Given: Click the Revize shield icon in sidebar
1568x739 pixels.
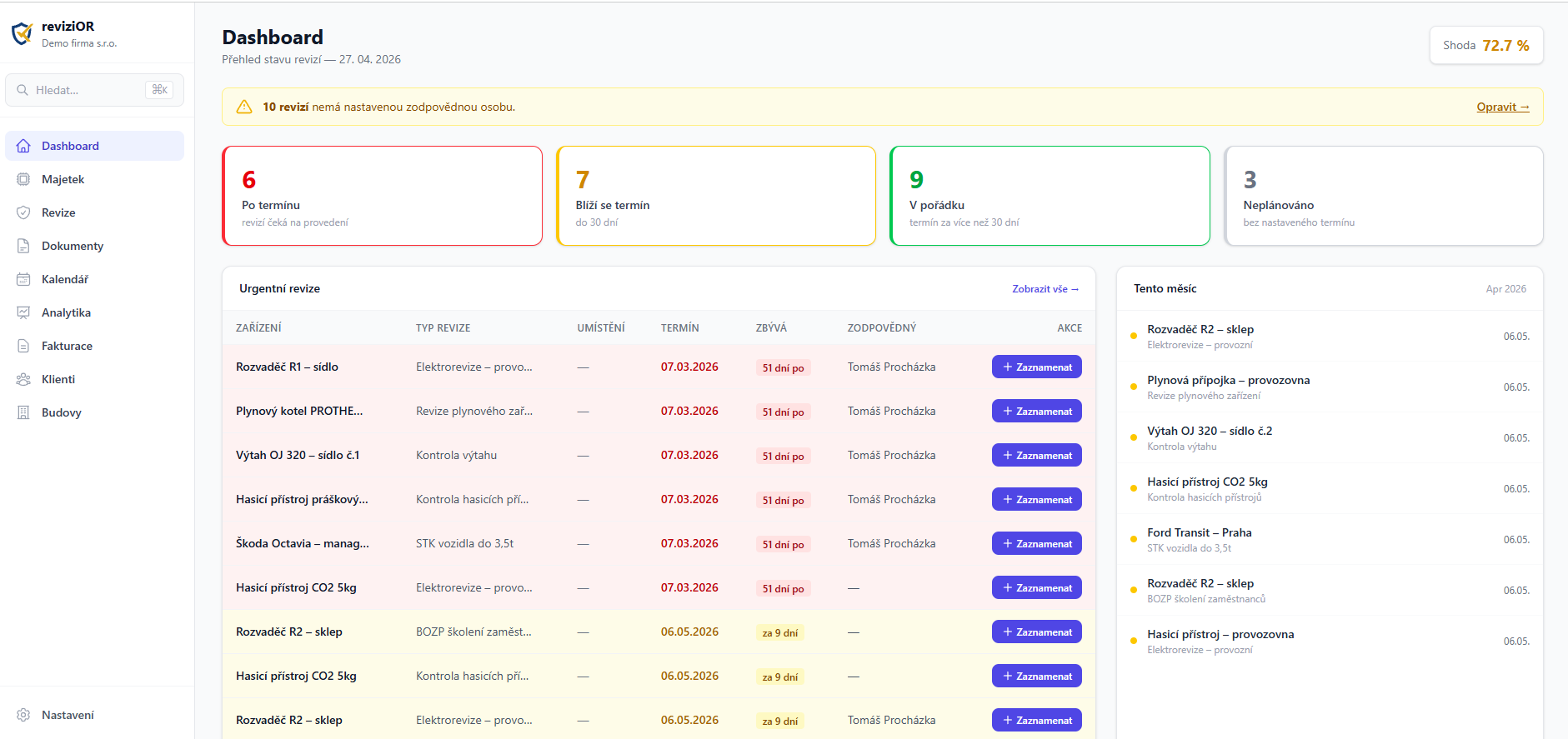Looking at the screenshot, I should point(23,212).
